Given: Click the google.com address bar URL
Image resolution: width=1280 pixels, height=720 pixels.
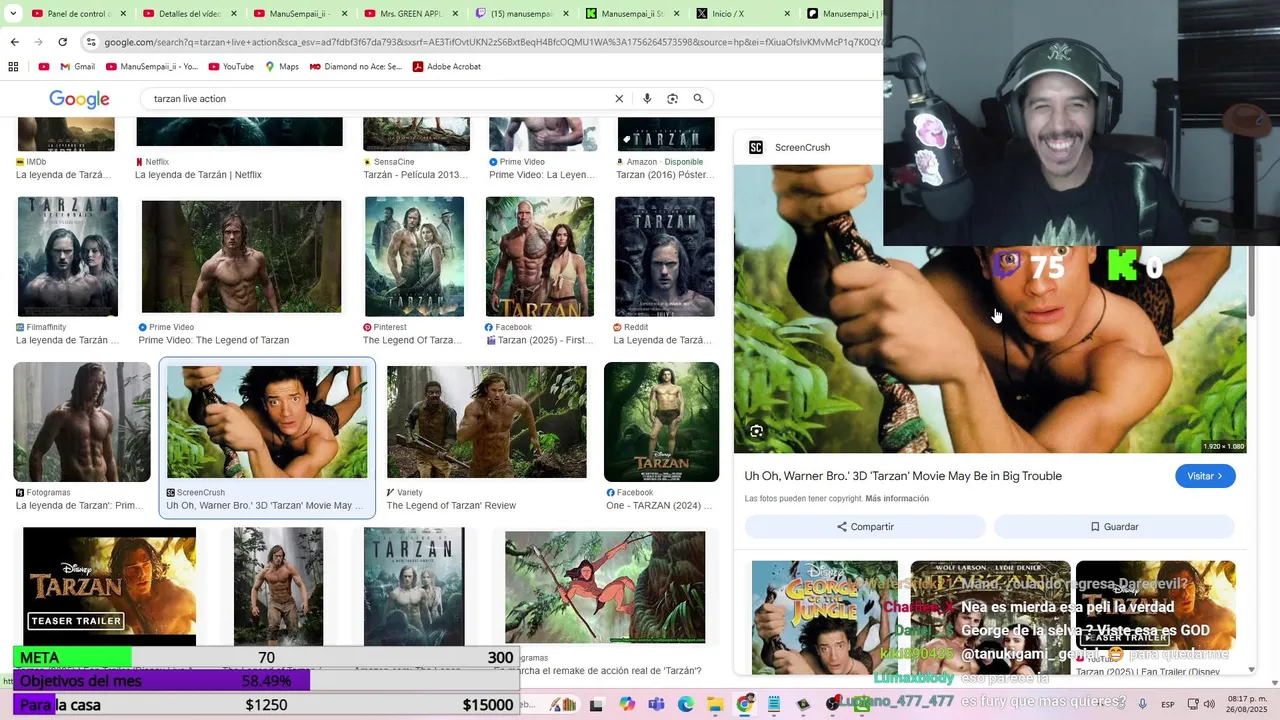Looking at the screenshot, I should click(x=490, y=42).
